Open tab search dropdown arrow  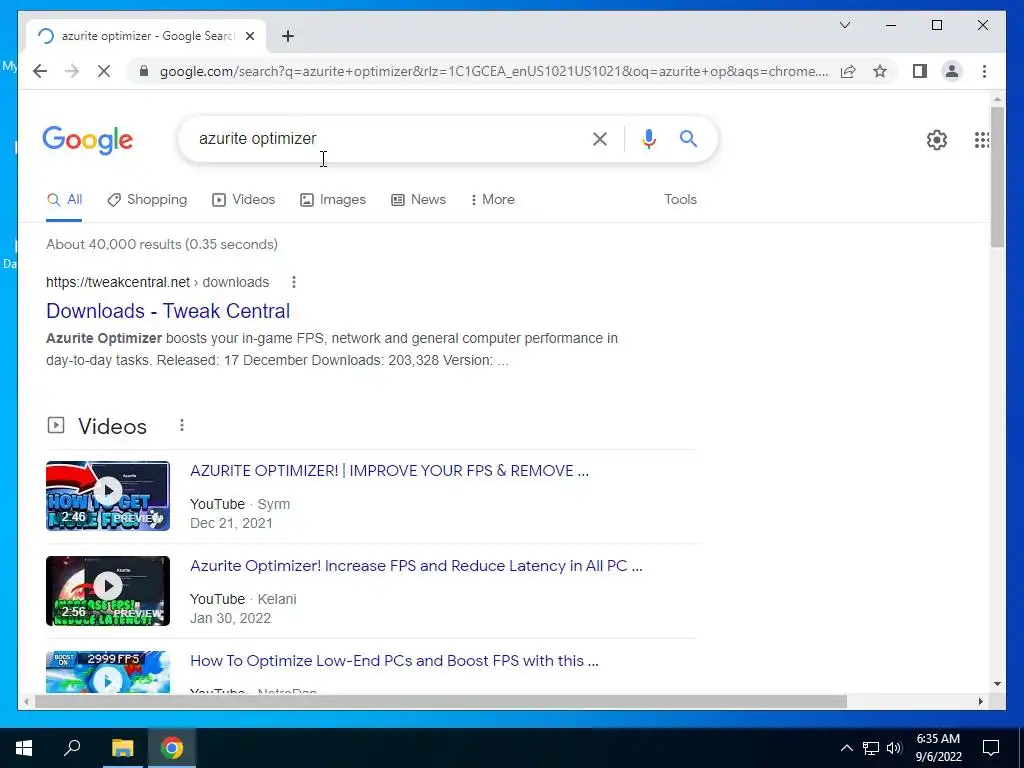coord(844,25)
